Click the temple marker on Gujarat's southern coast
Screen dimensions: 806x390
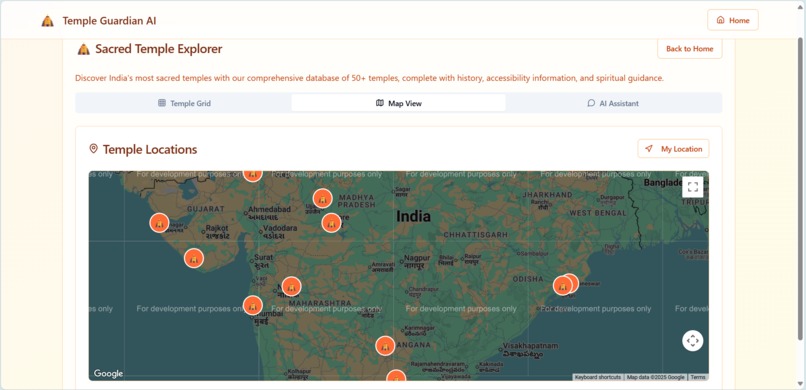[194, 258]
